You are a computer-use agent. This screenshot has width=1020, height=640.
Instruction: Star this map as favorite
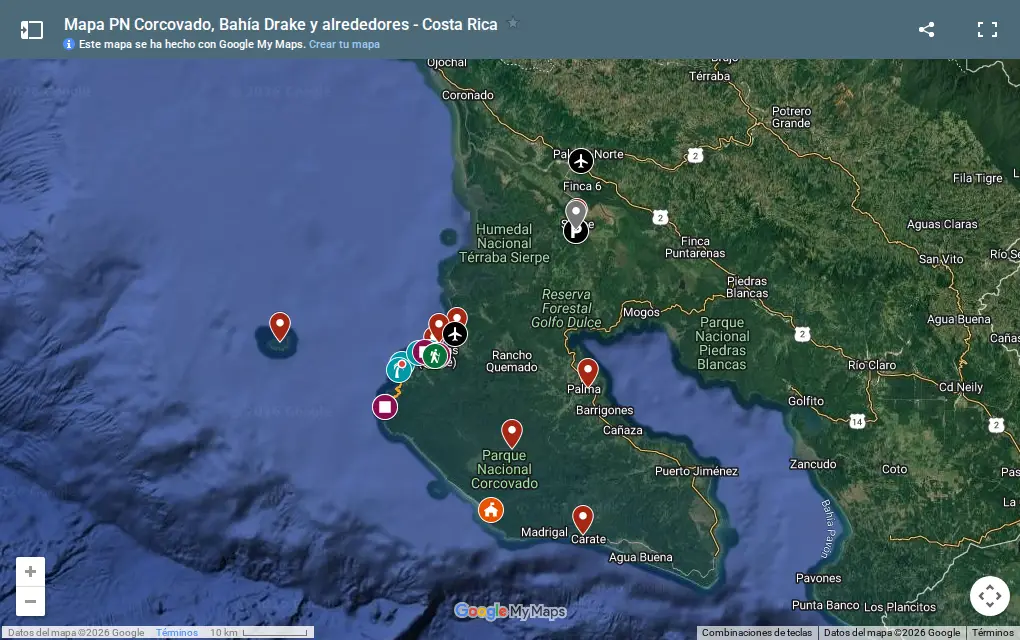513,23
